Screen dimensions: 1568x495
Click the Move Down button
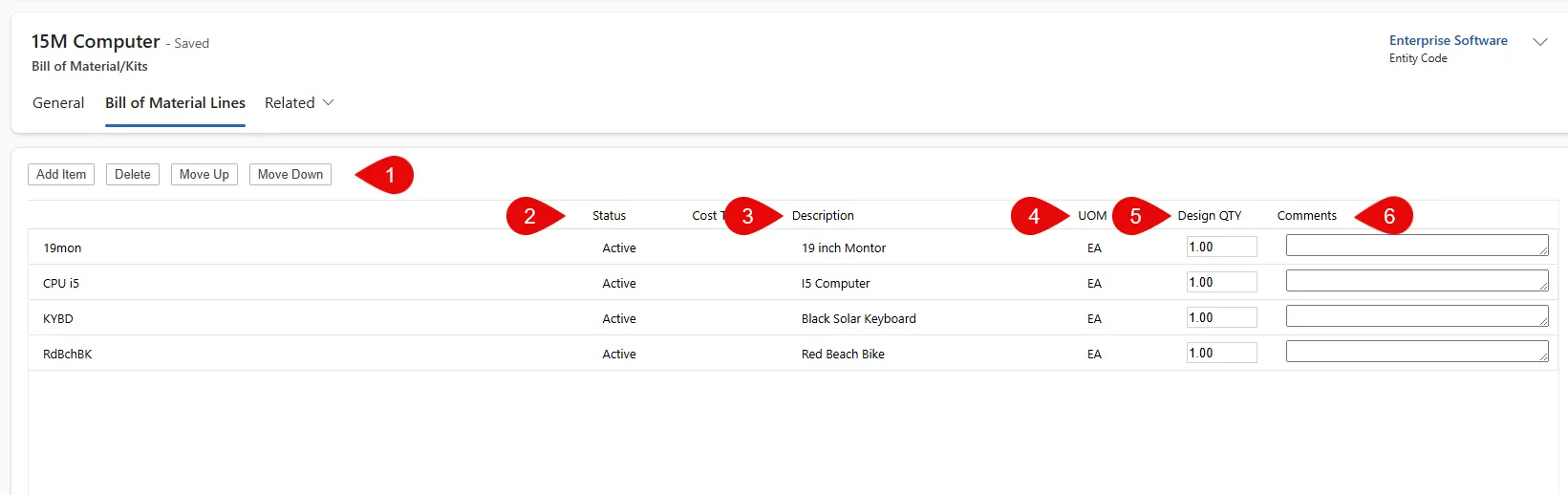pos(290,174)
